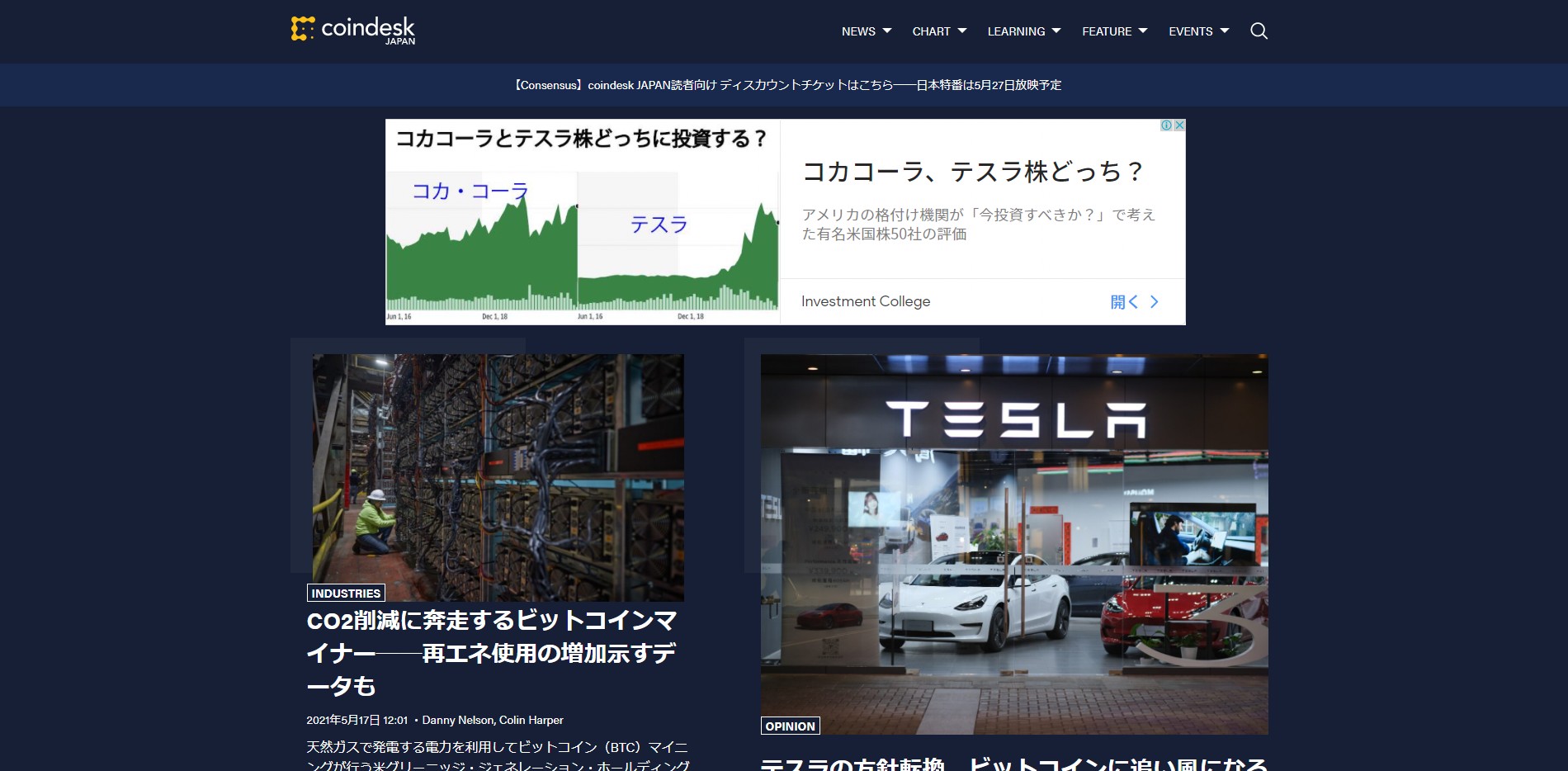Close the ad with the X icon
The width and height of the screenshot is (1568, 771).
point(1179,125)
